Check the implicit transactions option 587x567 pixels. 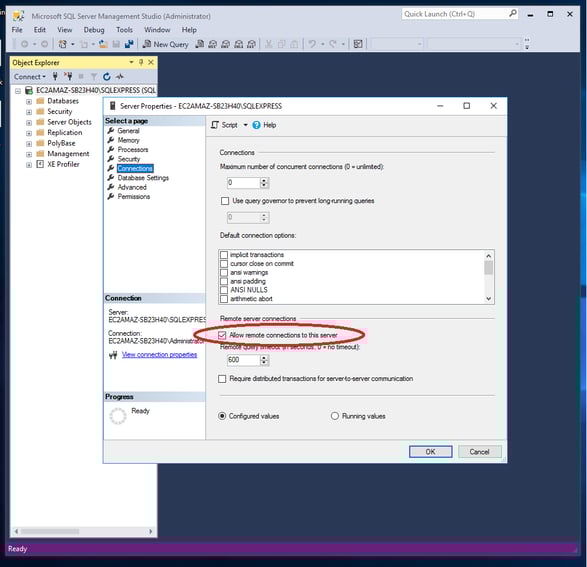(224, 255)
